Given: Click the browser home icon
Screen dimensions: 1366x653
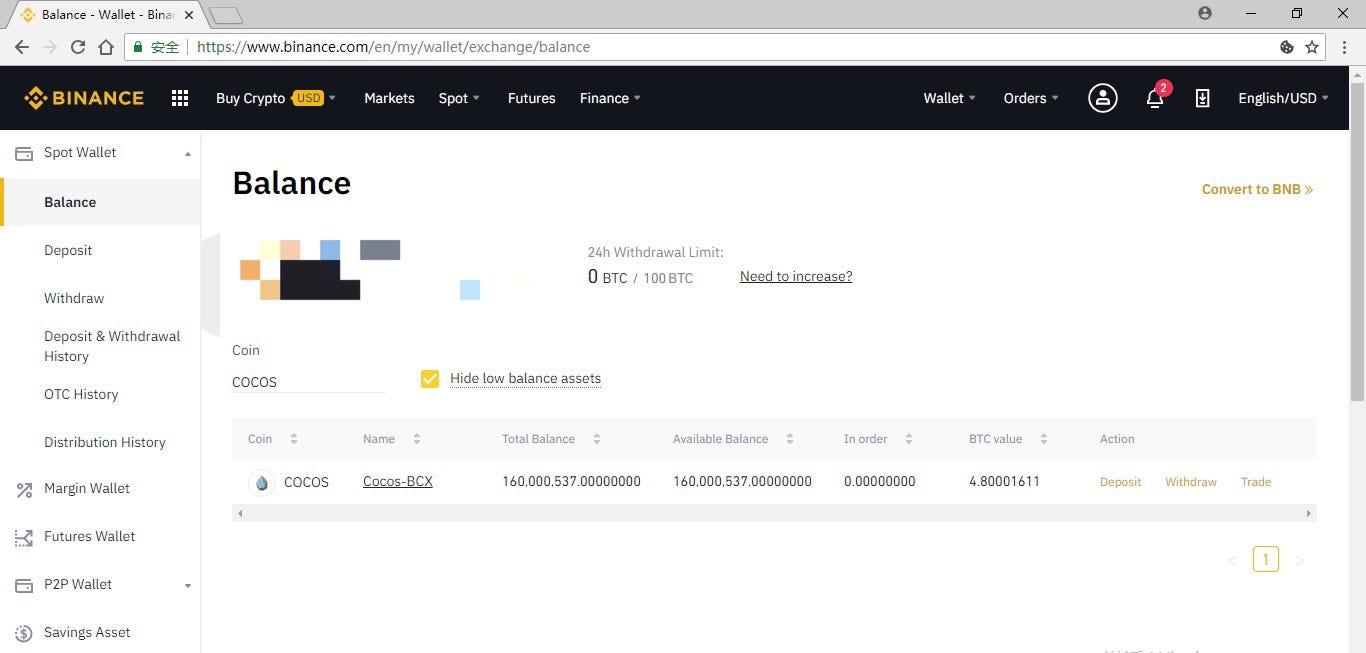Looking at the screenshot, I should click(105, 47).
